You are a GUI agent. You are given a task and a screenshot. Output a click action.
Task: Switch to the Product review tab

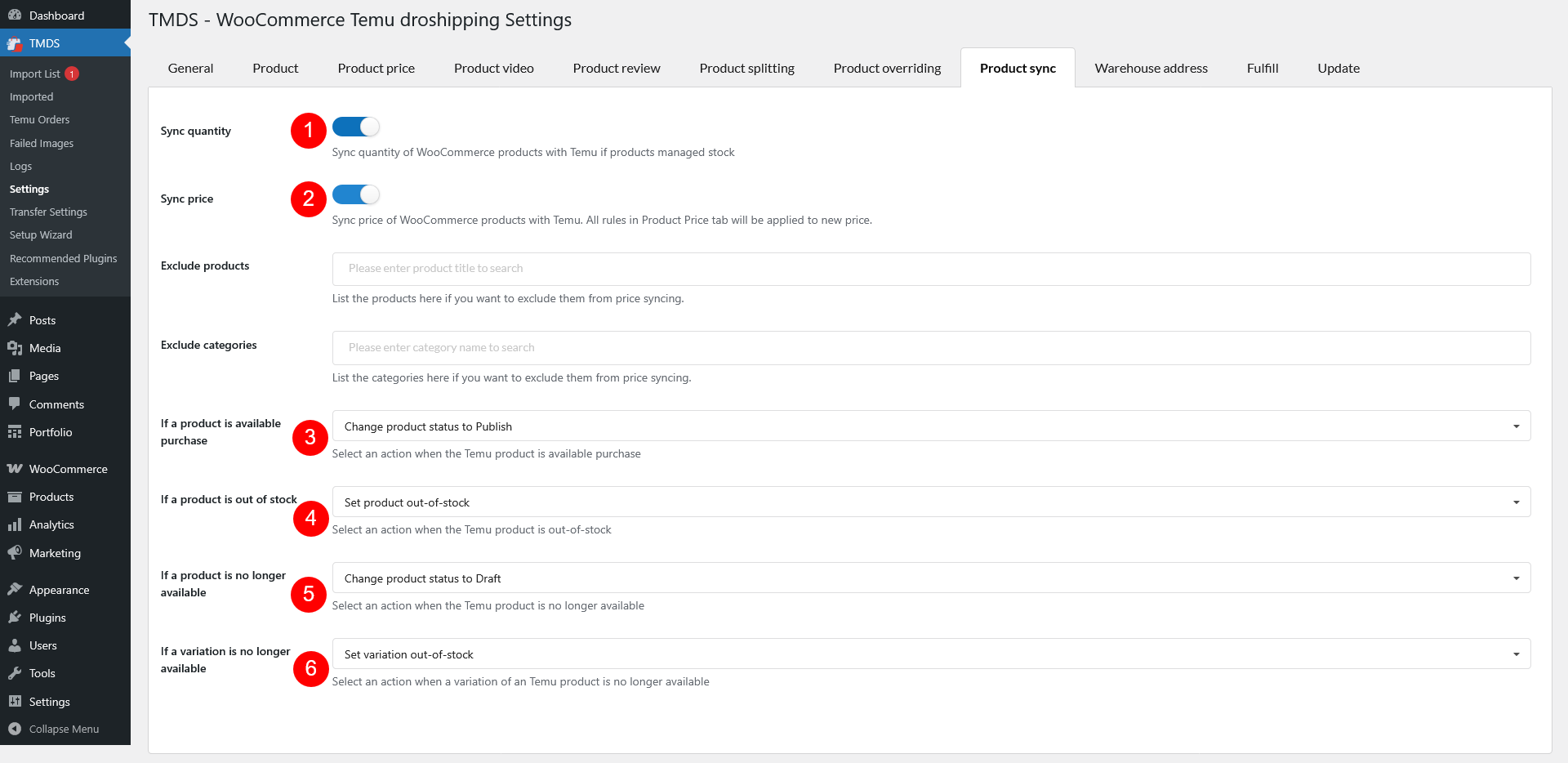(x=617, y=69)
